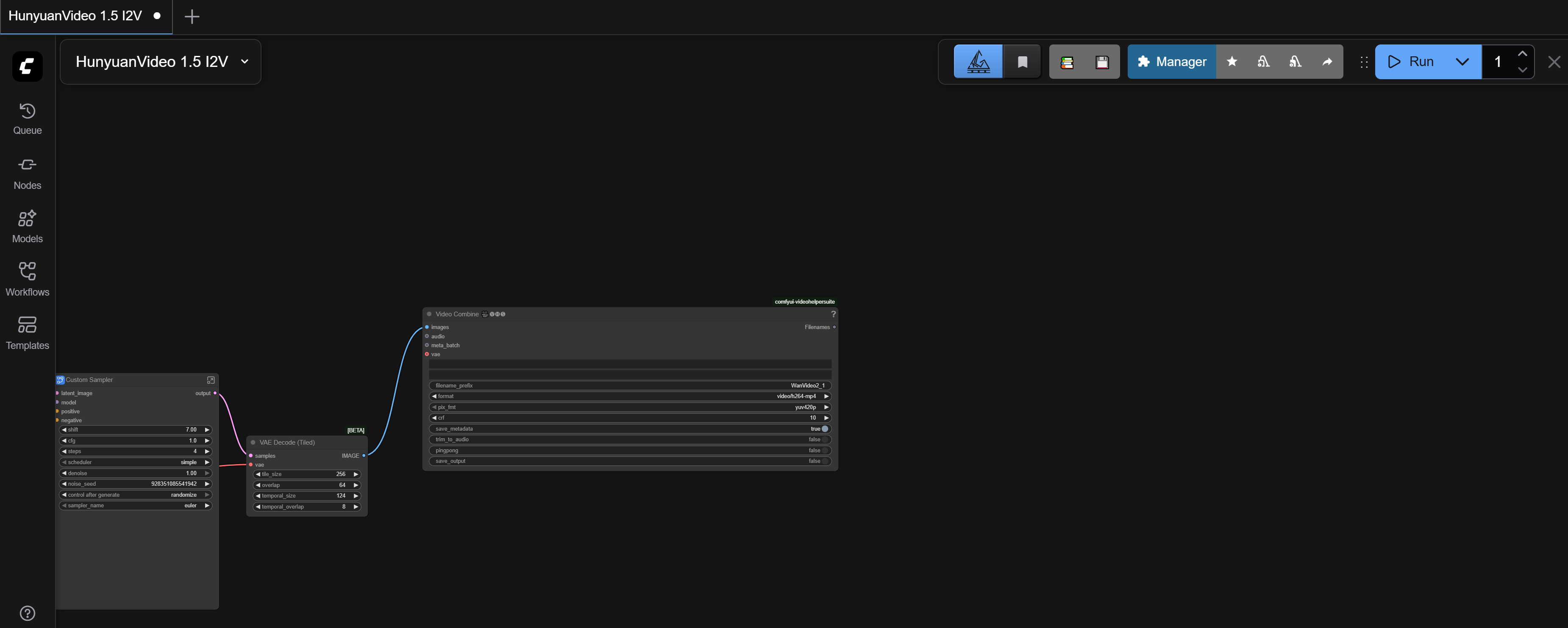Open the Workflows sidebar tab

(28, 279)
